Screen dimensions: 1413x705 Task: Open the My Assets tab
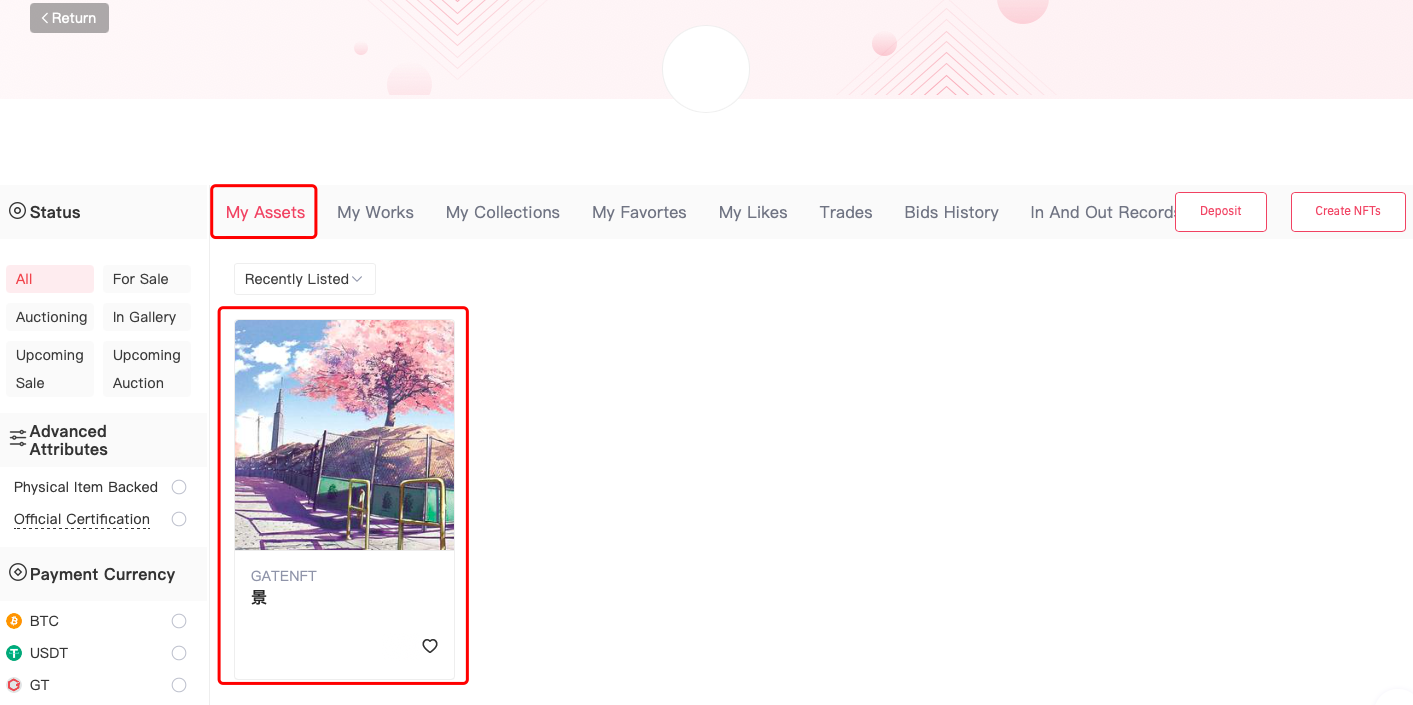(x=265, y=212)
